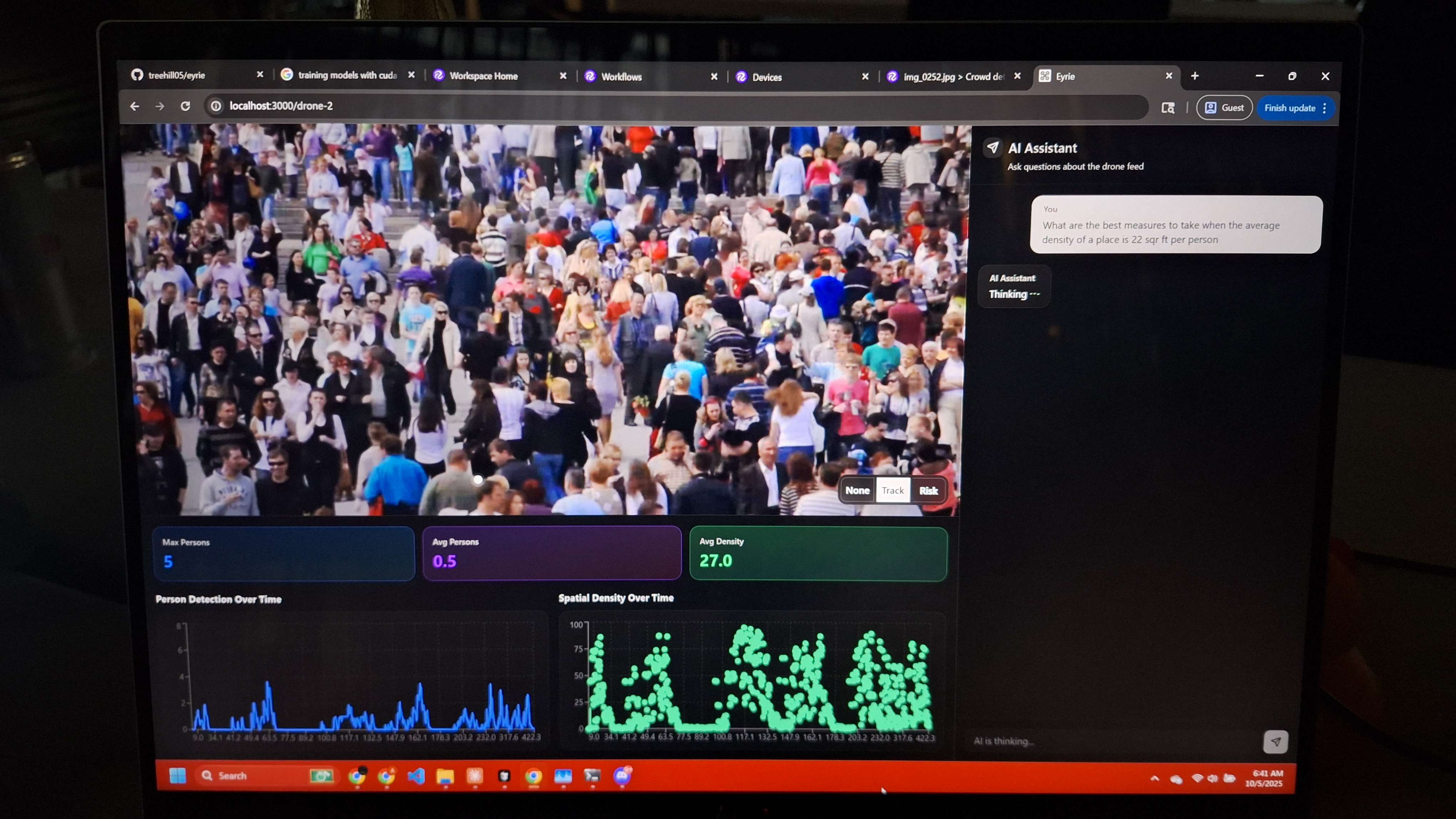Open the site info icon beside the URL
This screenshot has width=1456, height=819.
coord(216,106)
